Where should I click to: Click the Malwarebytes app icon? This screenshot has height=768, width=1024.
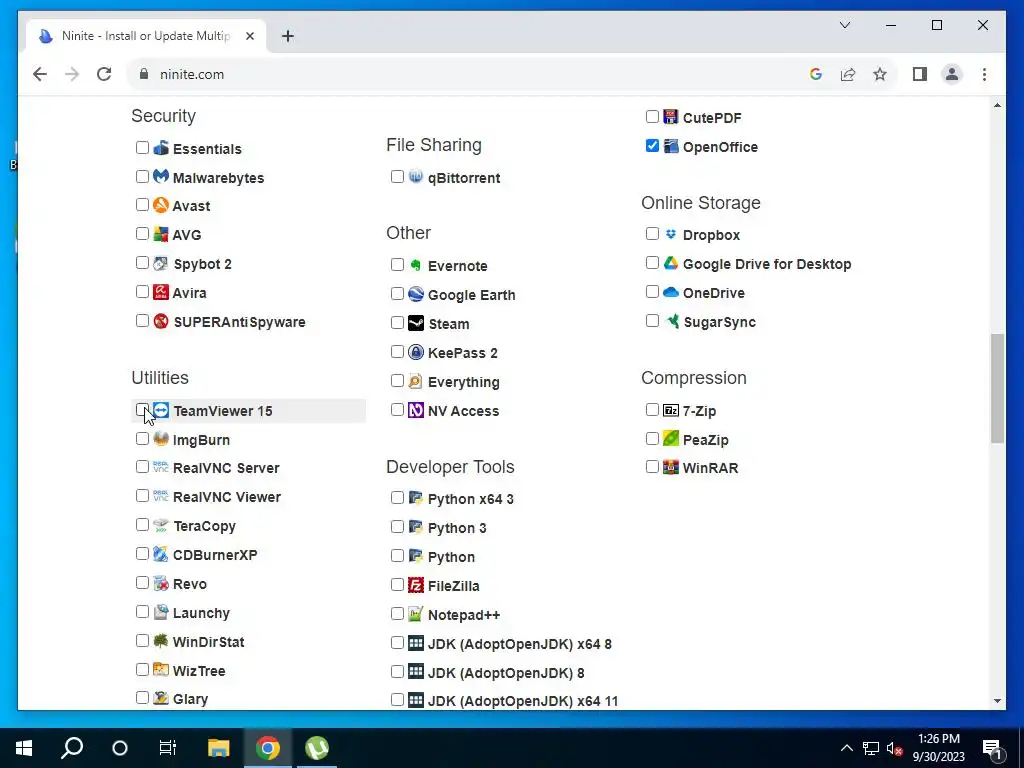tap(161, 176)
